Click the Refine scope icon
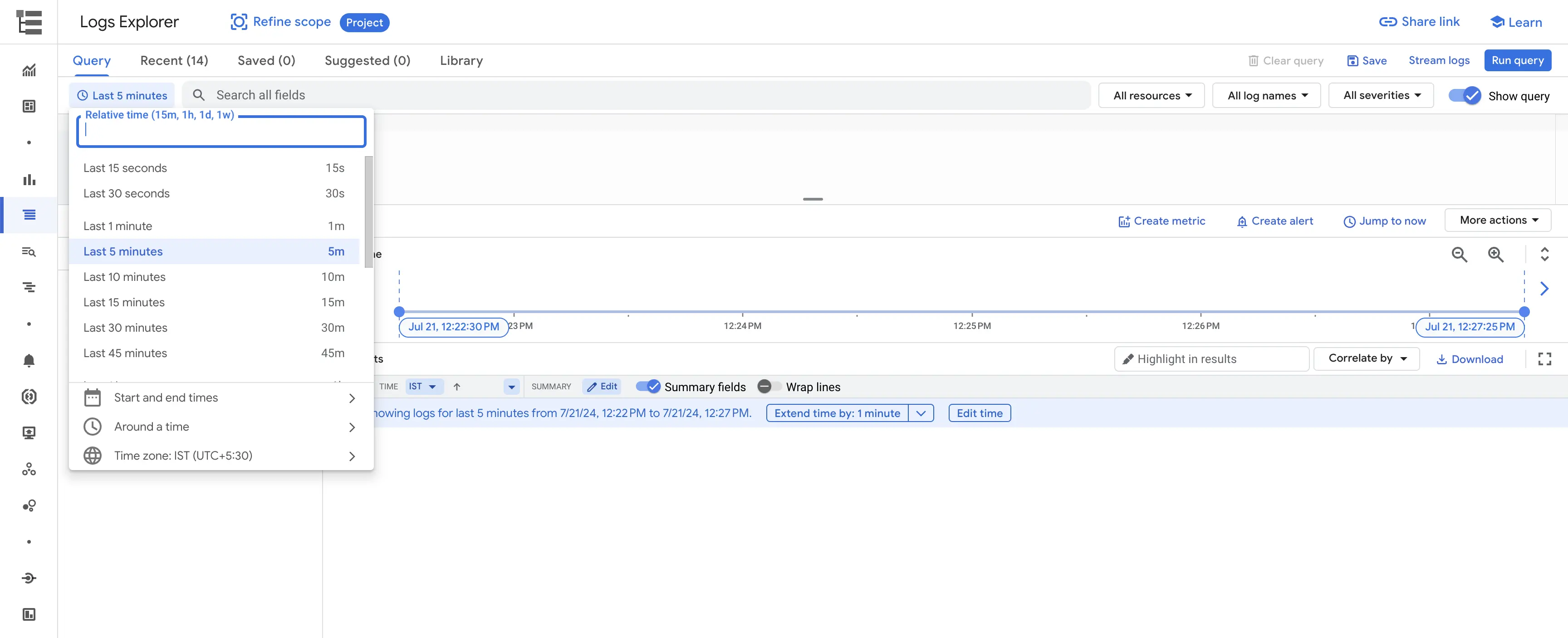The height and width of the screenshot is (638, 1568). click(x=239, y=22)
